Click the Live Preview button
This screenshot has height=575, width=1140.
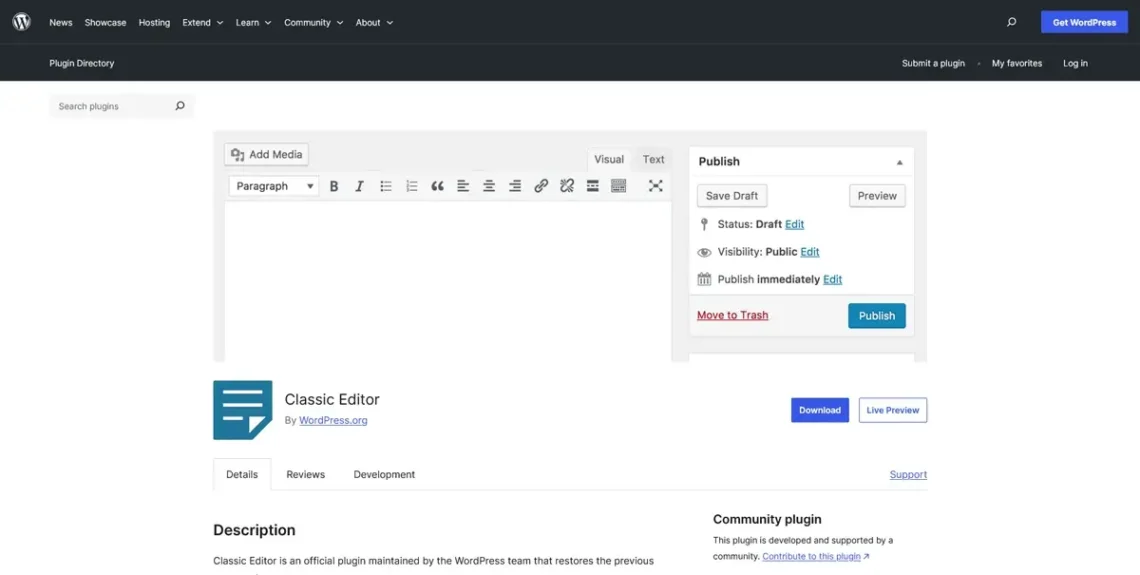892,410
